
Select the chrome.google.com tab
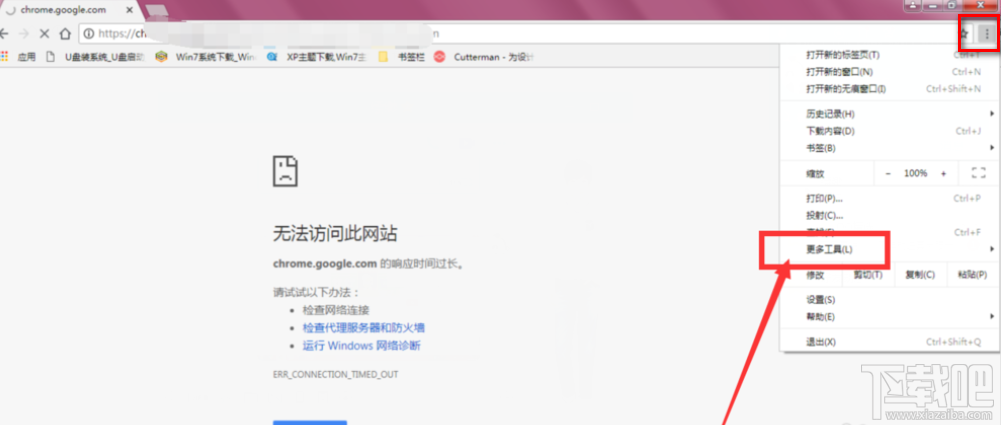point(66,11)
